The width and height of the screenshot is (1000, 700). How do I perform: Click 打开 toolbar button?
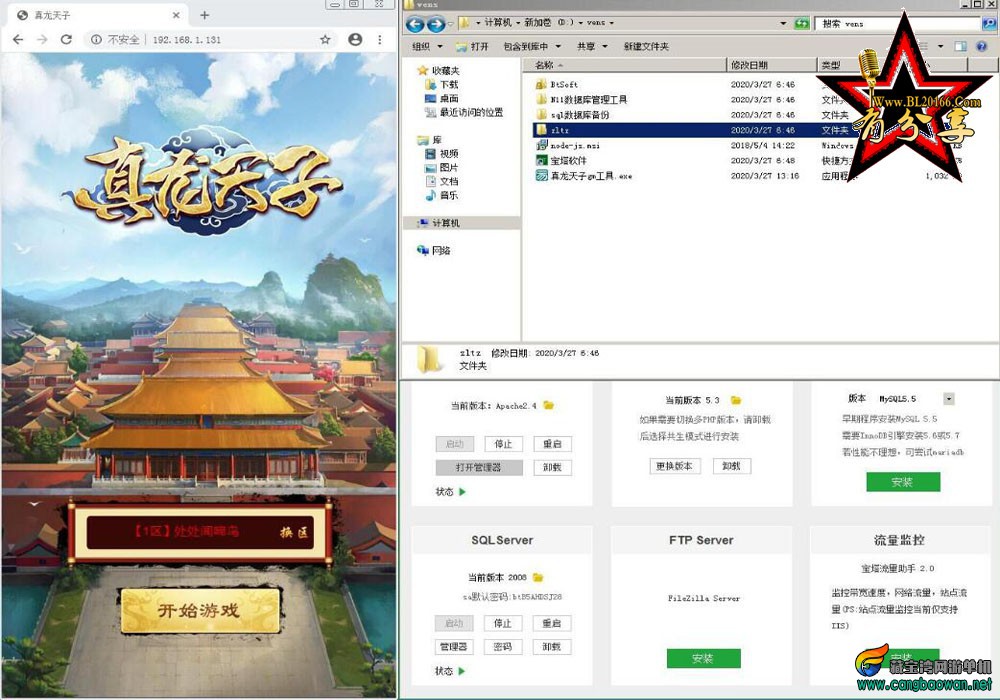pyautogui.click(x=473, y=47)
